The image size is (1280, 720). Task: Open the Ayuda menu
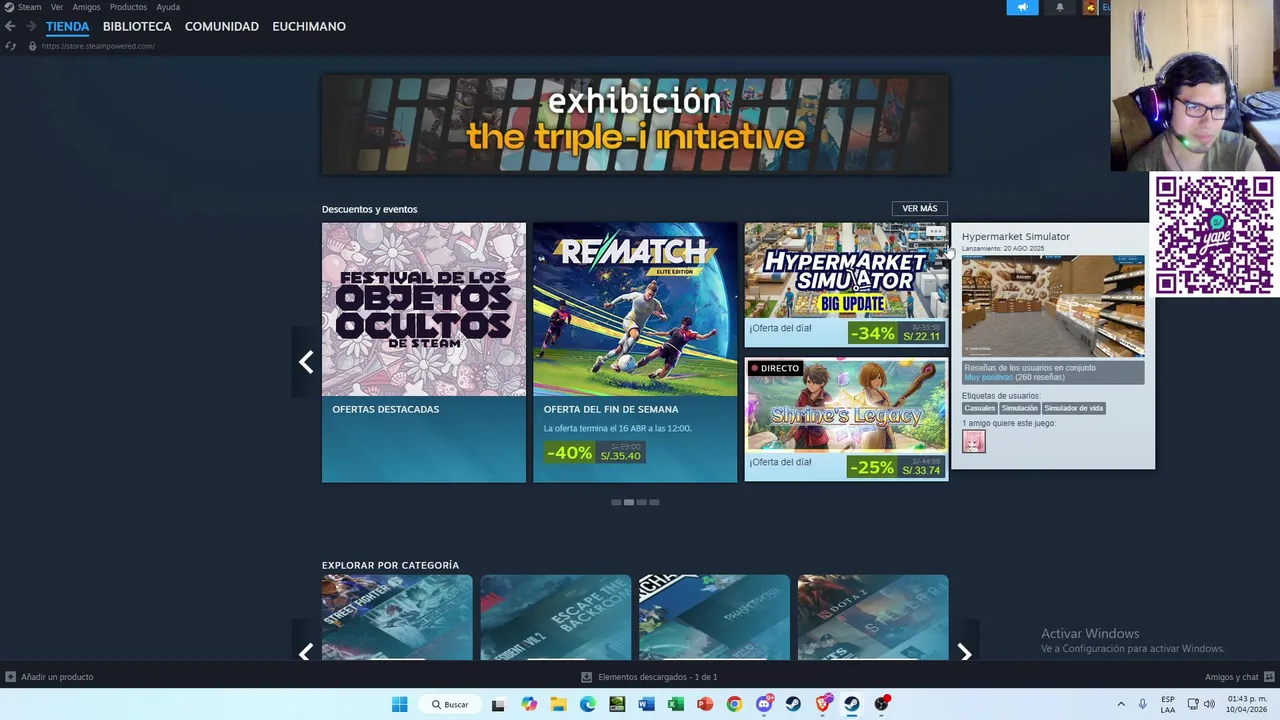[168, 7]
